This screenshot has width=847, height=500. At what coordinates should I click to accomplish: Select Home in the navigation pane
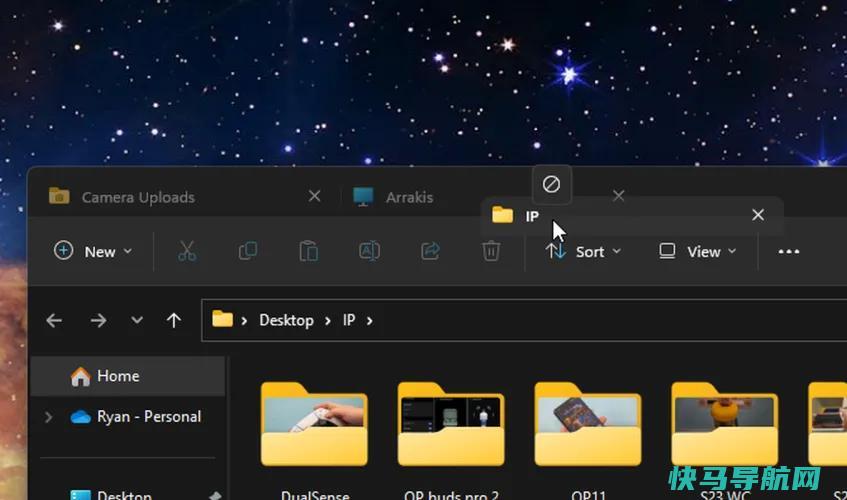click(127, 376)
